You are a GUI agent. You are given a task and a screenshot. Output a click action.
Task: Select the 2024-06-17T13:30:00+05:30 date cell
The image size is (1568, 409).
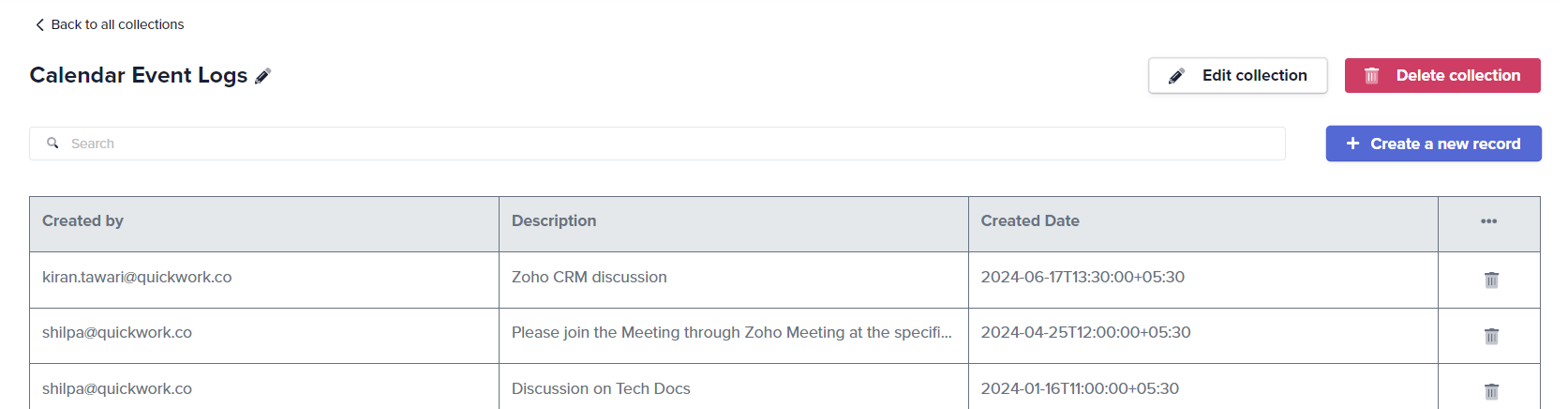(1083, 278)
